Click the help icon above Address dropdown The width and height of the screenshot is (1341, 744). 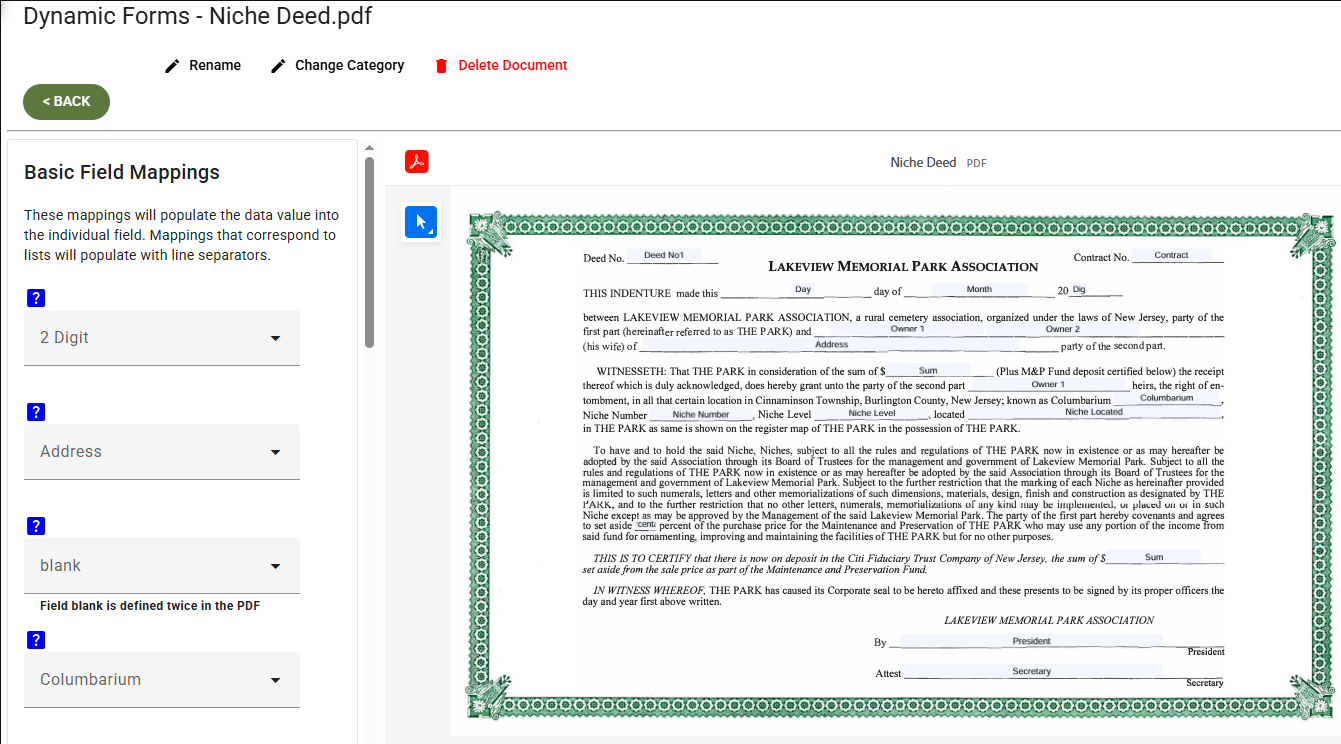[x=35, y=412]
